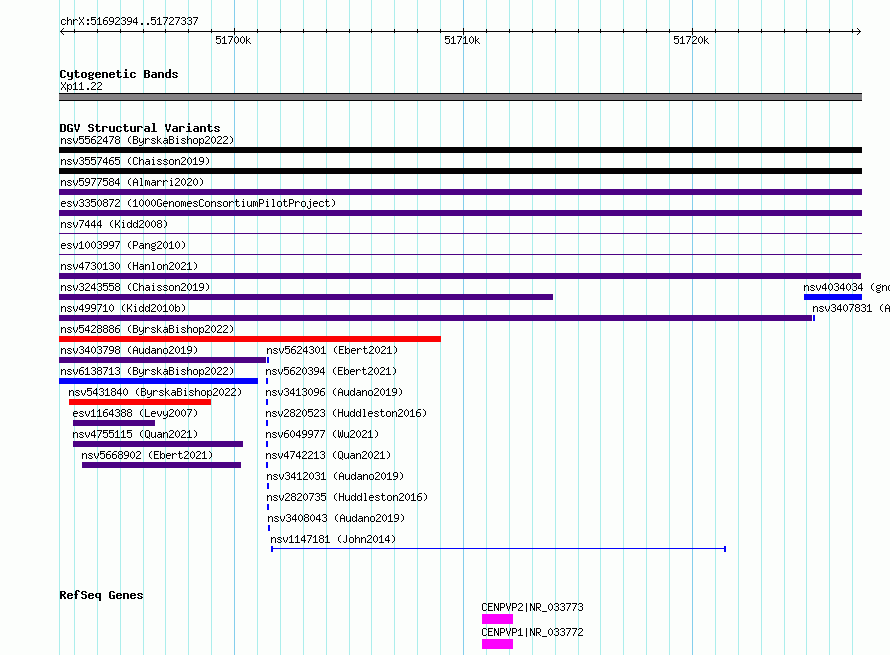This screenshot has height=655, width=890.
Task: Click the long purple bar under nsv499710
Action: pyautogui.click(x=436, y=318)
